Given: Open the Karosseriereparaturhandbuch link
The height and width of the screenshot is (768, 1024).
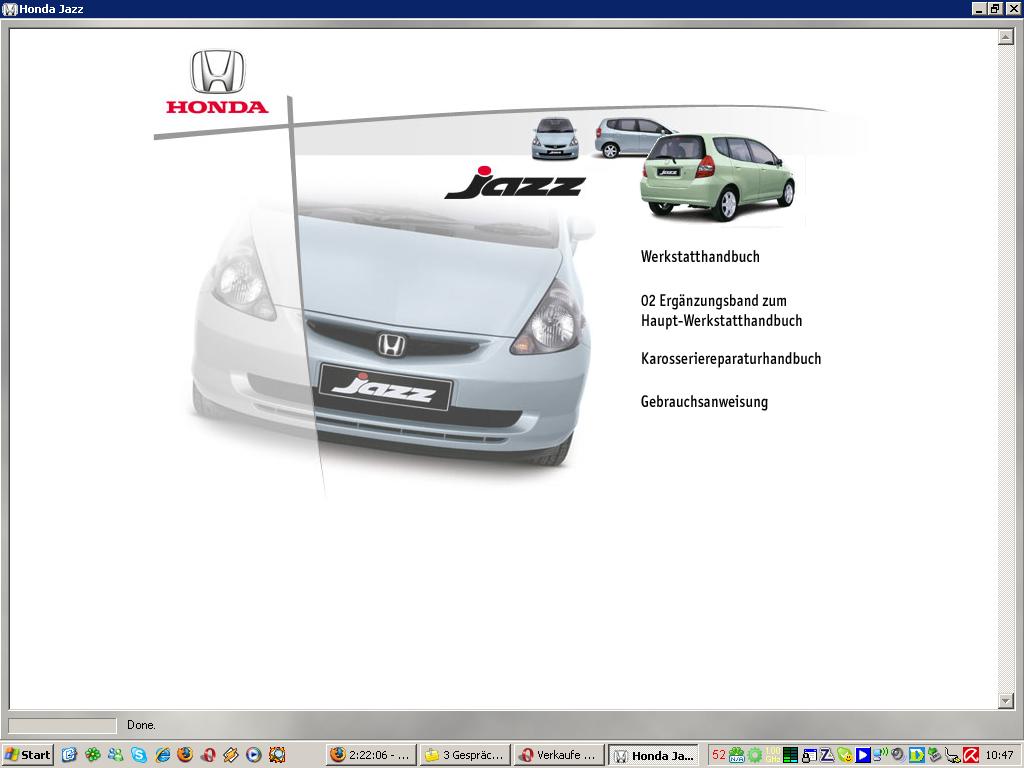Looking at the screenshot, I should [731, 359].
